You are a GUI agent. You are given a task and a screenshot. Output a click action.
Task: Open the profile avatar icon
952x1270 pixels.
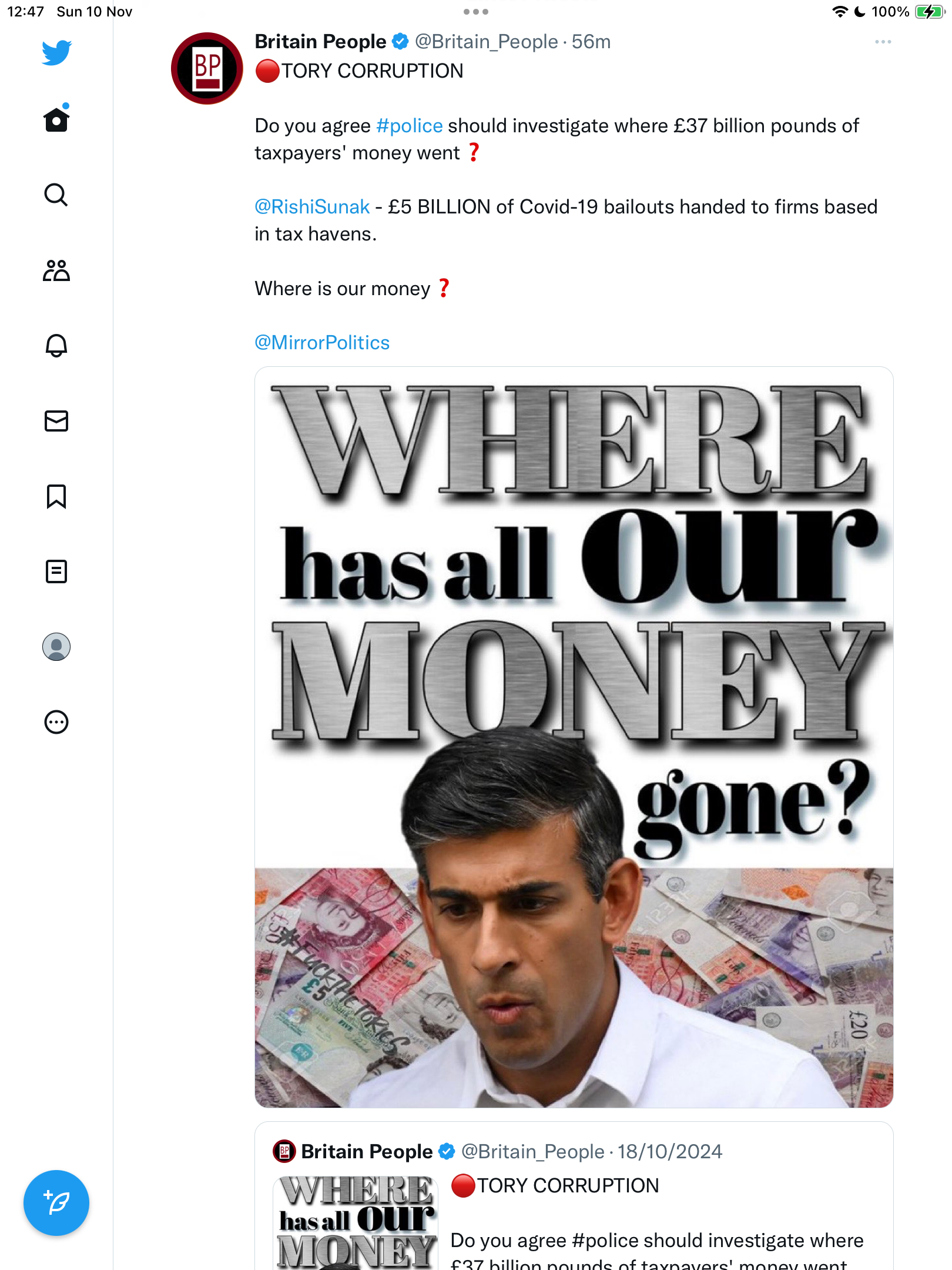(x=56, y=647)
